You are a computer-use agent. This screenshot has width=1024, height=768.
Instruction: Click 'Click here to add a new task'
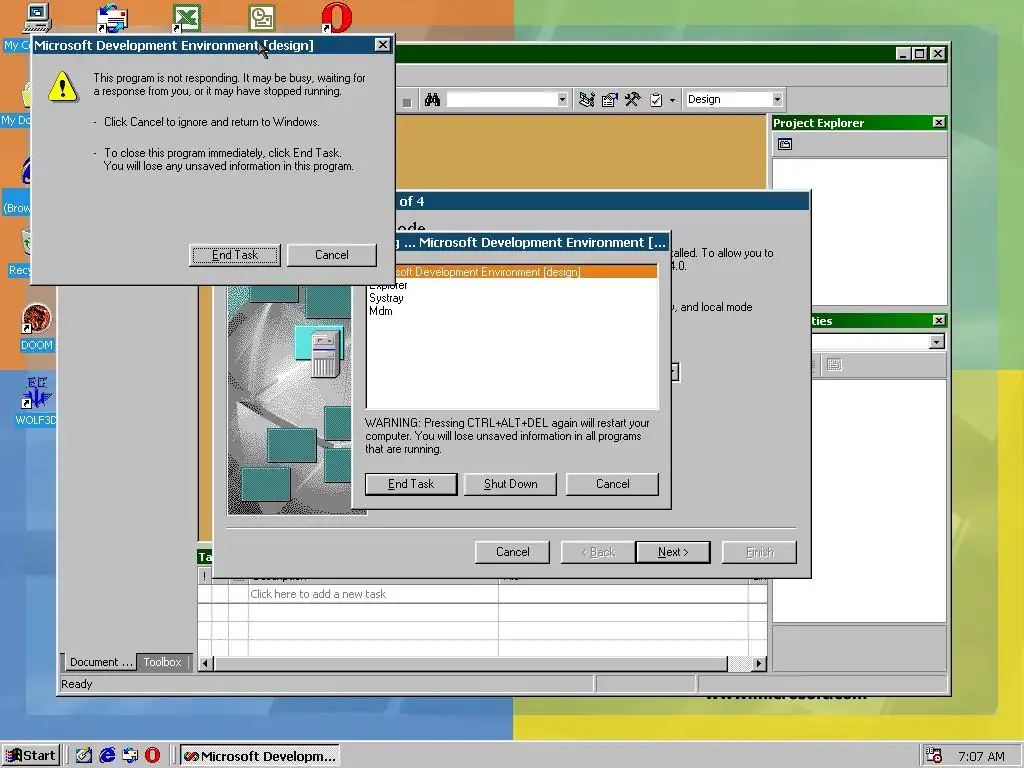tap(318, 594)
